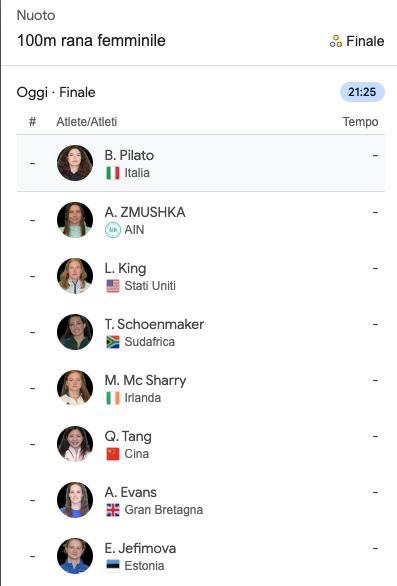Click the medals icon beside Finale
This screenshot has height=586, width=397.
click(x=336, y=41)
